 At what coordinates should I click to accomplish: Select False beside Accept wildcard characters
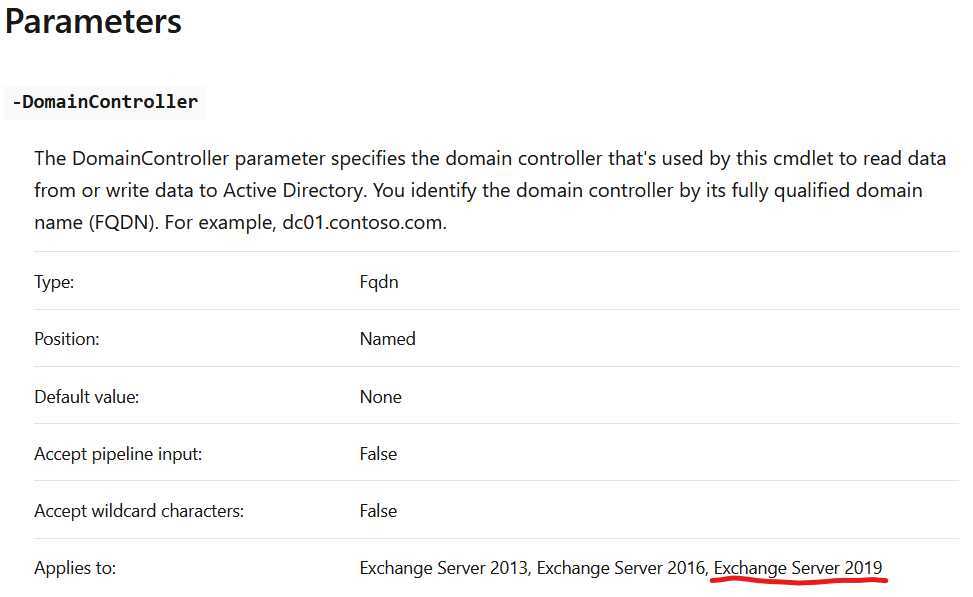[378, 511]
